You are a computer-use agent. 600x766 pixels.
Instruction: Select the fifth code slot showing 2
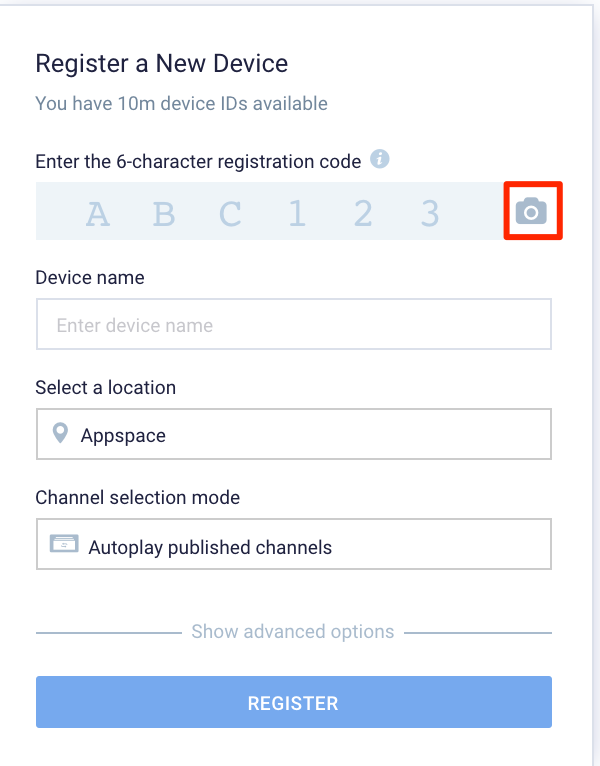pos(363,213)
